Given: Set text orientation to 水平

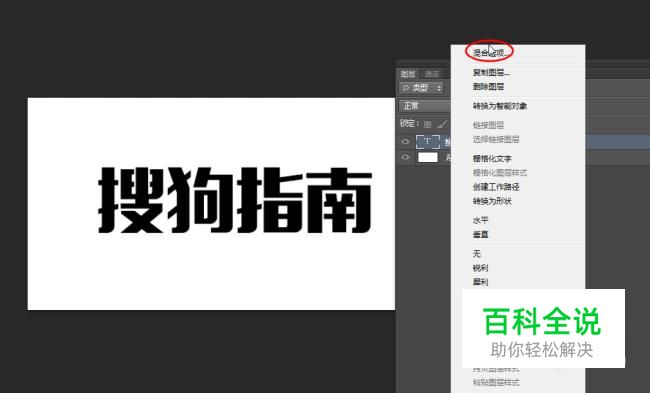Looking at the screenshot, I should (480, 220).
